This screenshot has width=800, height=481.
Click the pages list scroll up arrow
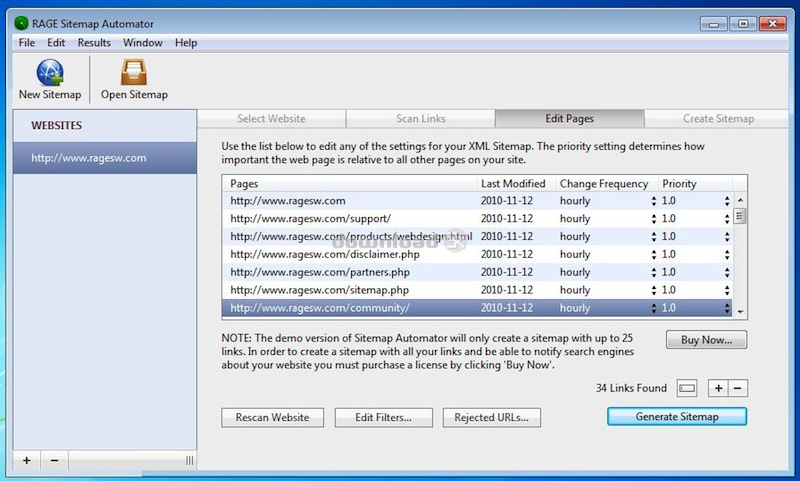pos(740,200)
